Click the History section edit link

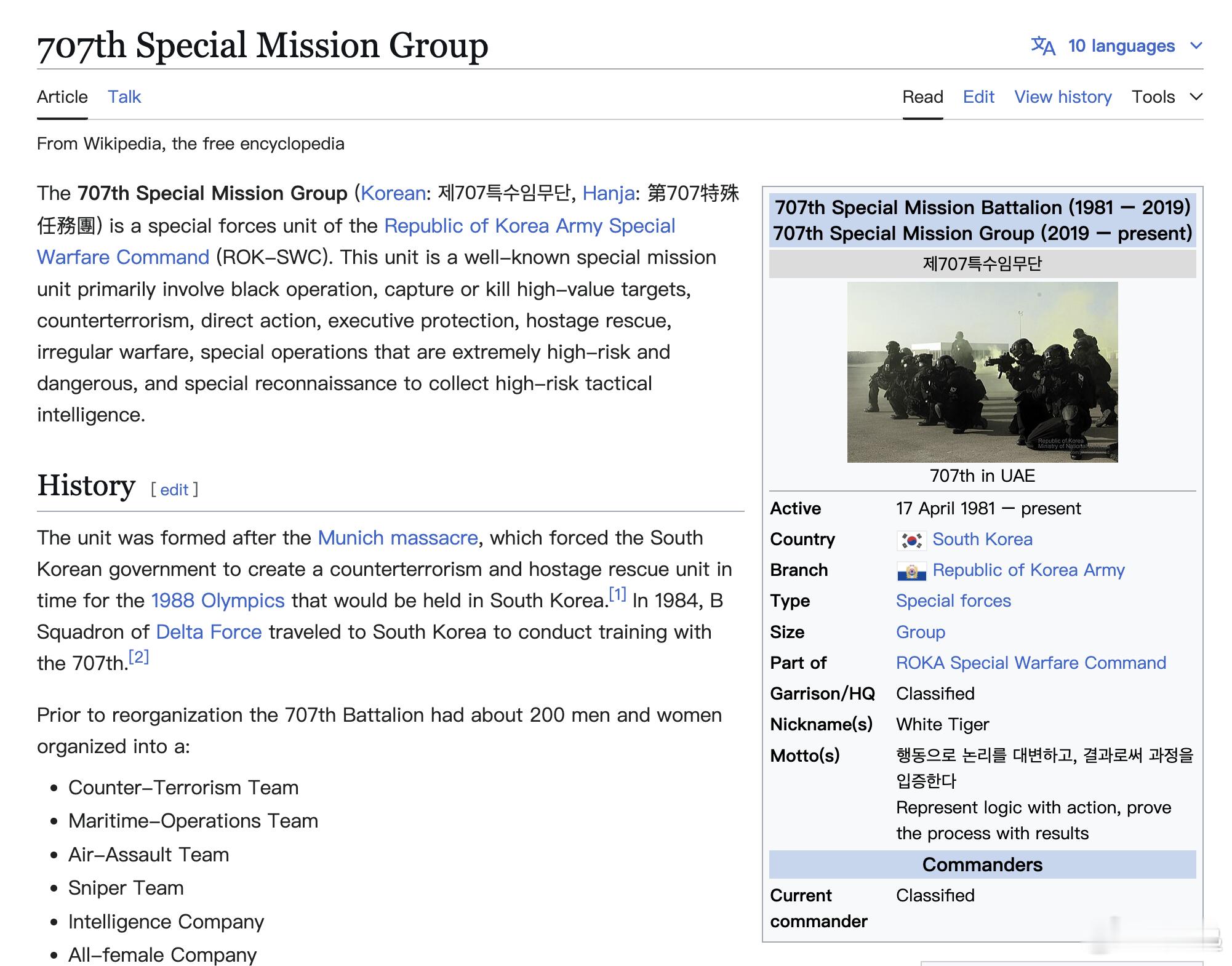tap(174, 490)
